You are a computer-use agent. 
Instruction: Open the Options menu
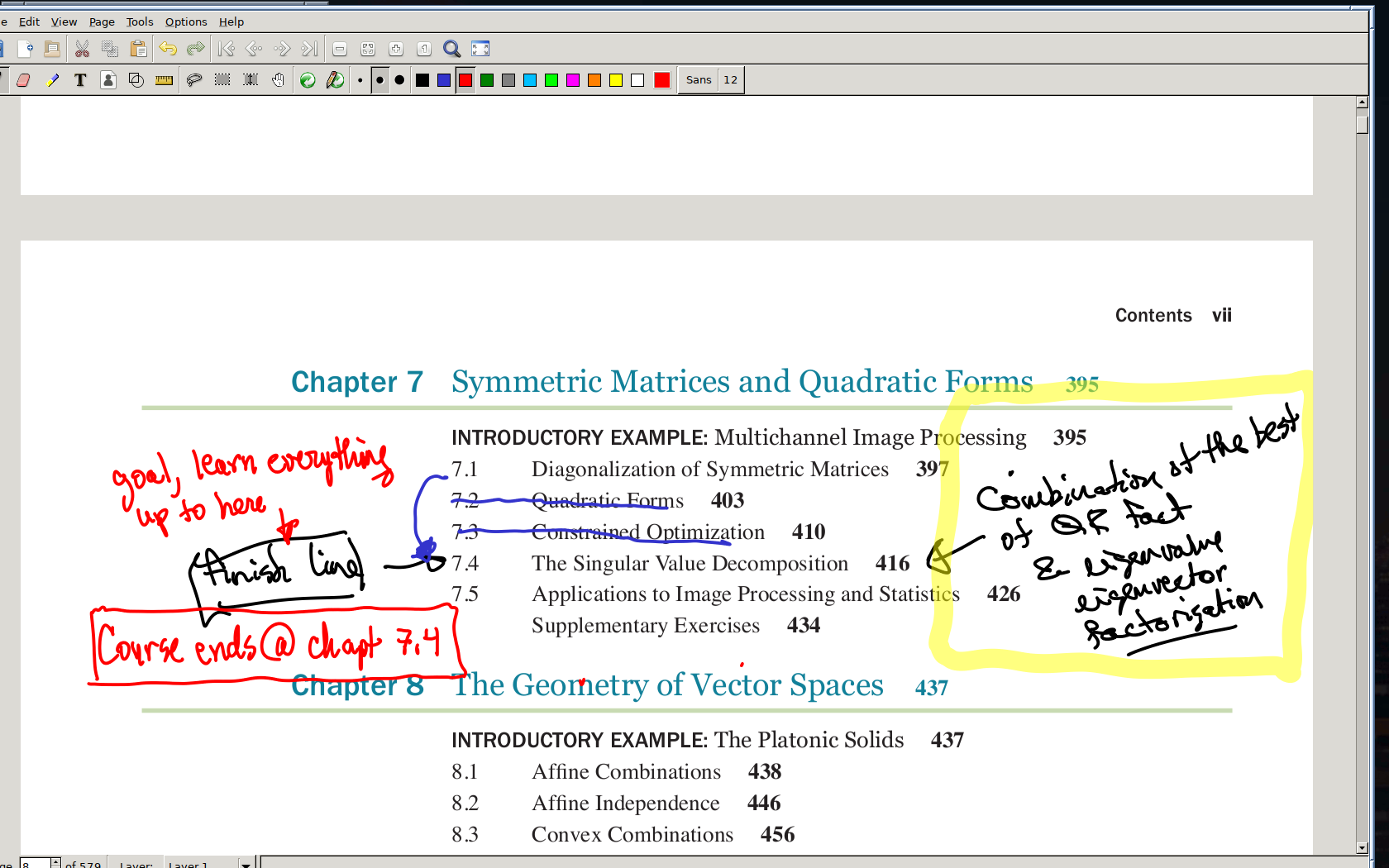pyautogui.click(x=186, y=21)
